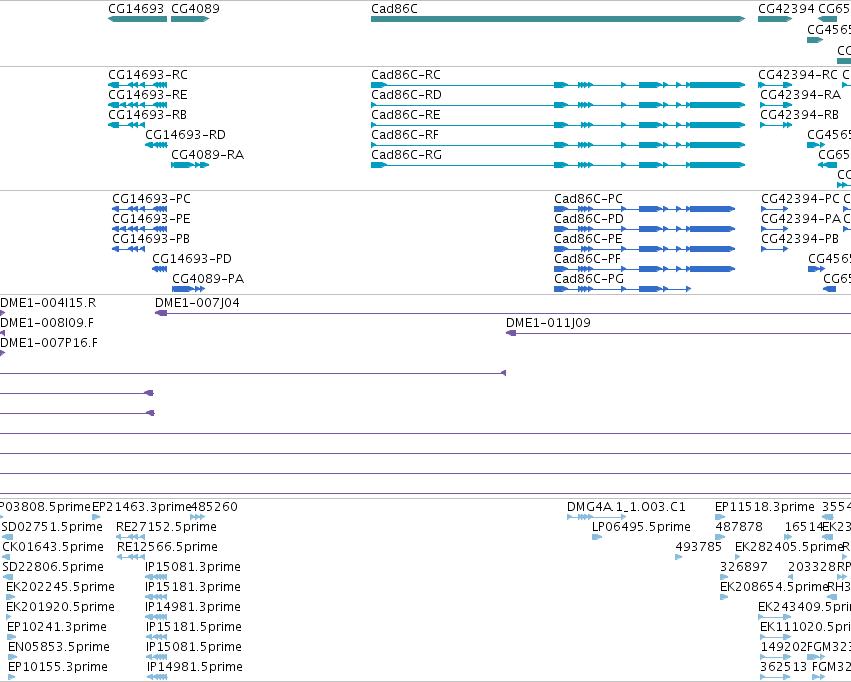851x682 pixels.
Task: Select protein label Cad86C-PD
Action: (x=589, y=219)
